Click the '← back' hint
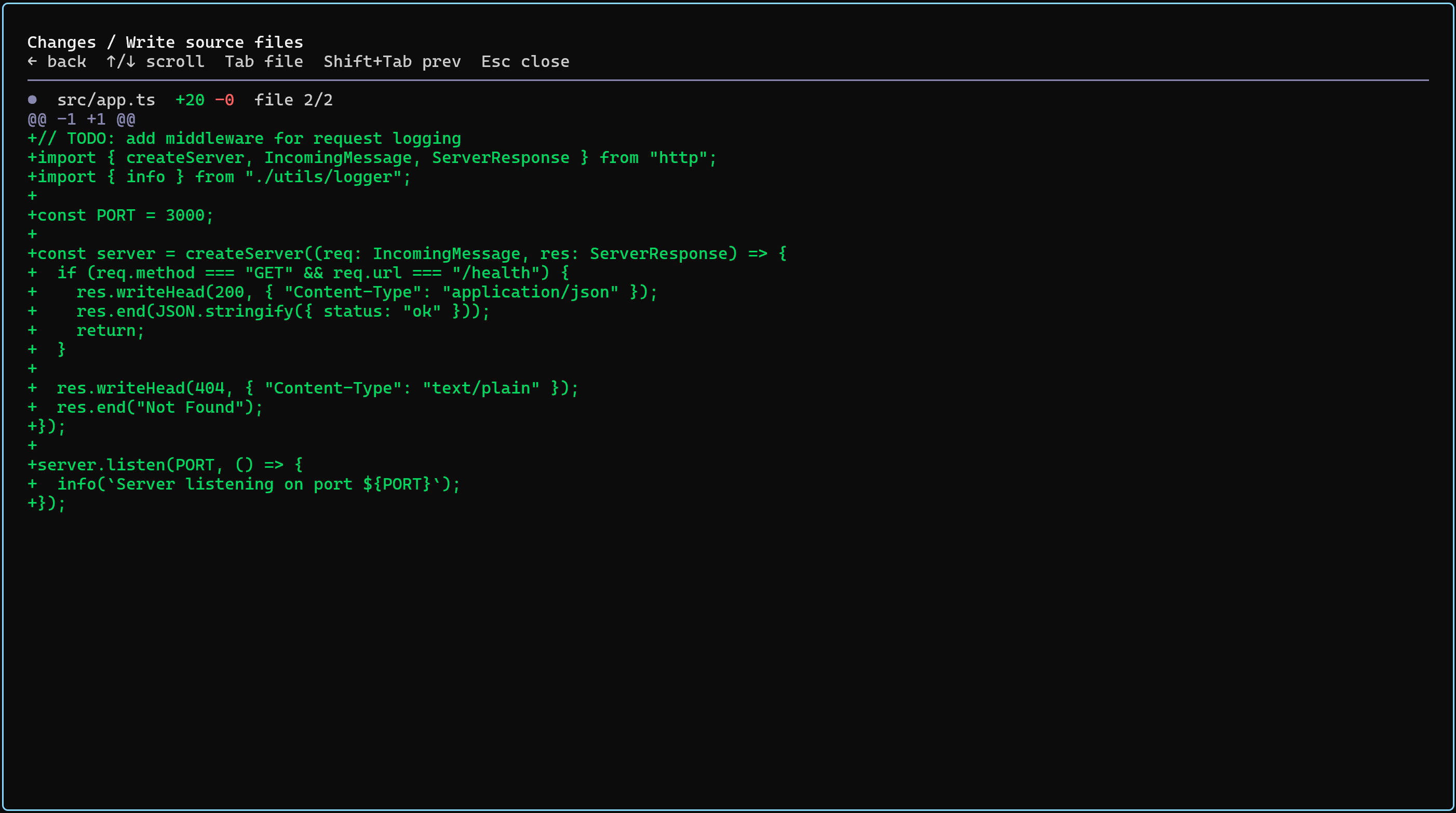 (57, 62)
